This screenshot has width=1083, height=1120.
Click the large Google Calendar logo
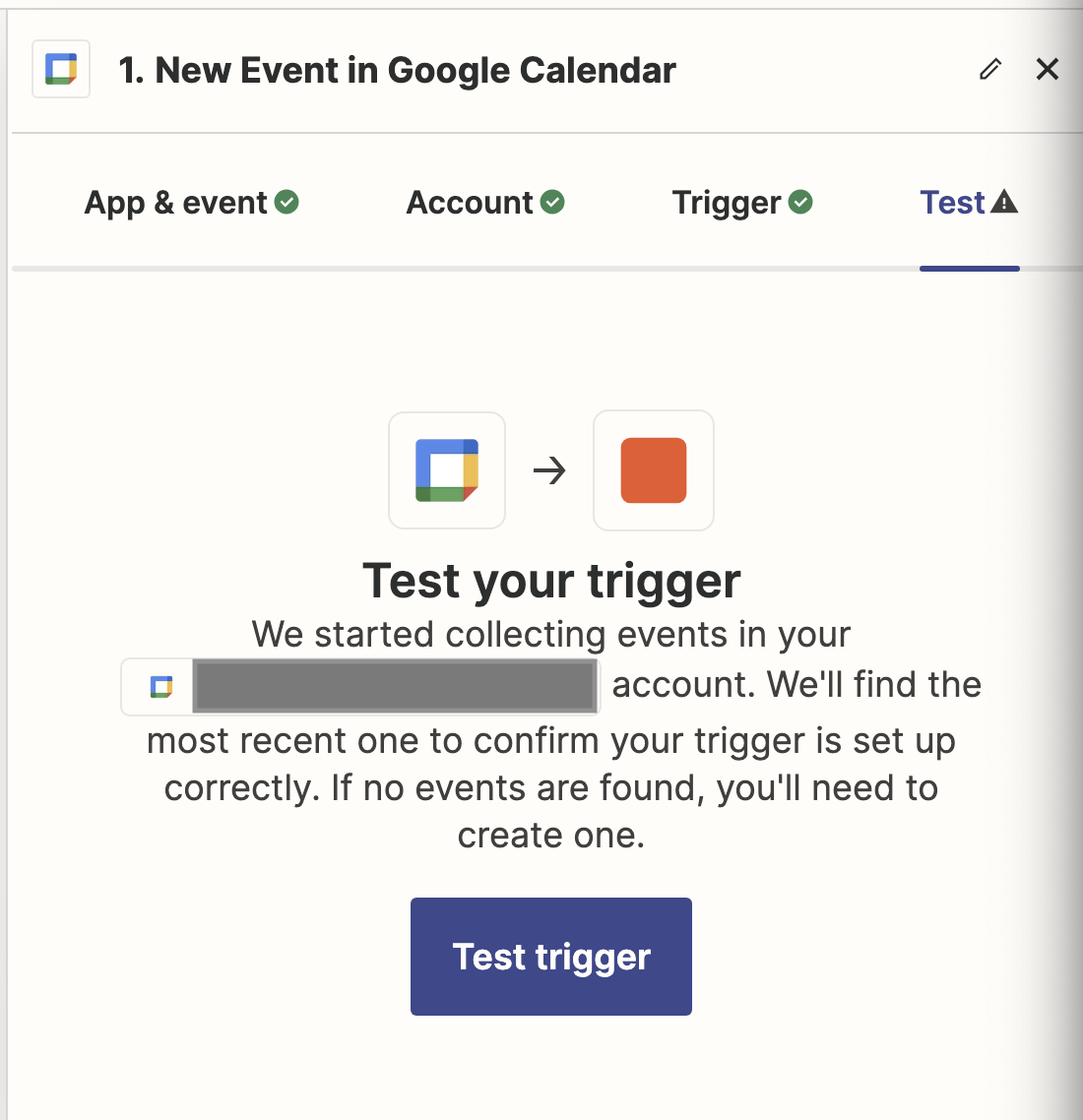(x=447, y=470)
